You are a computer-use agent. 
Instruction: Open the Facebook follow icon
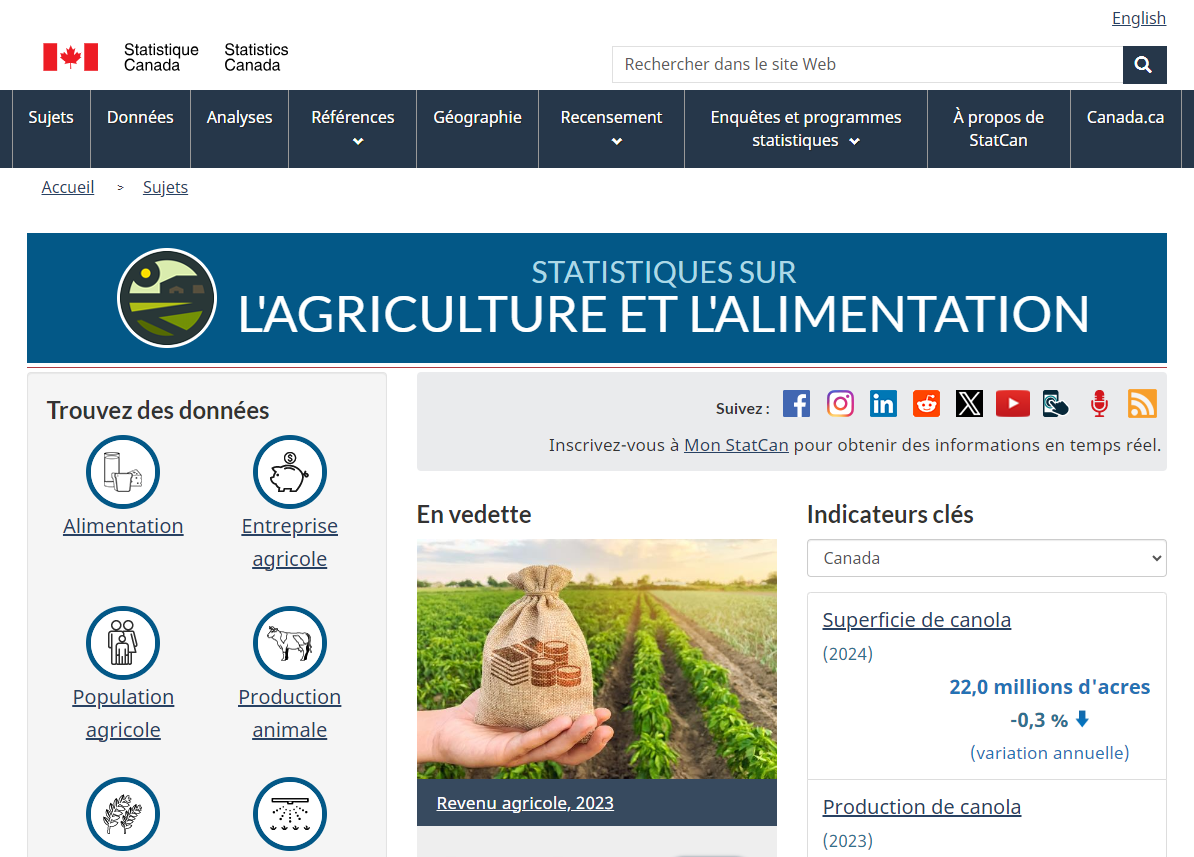[796, 403]
